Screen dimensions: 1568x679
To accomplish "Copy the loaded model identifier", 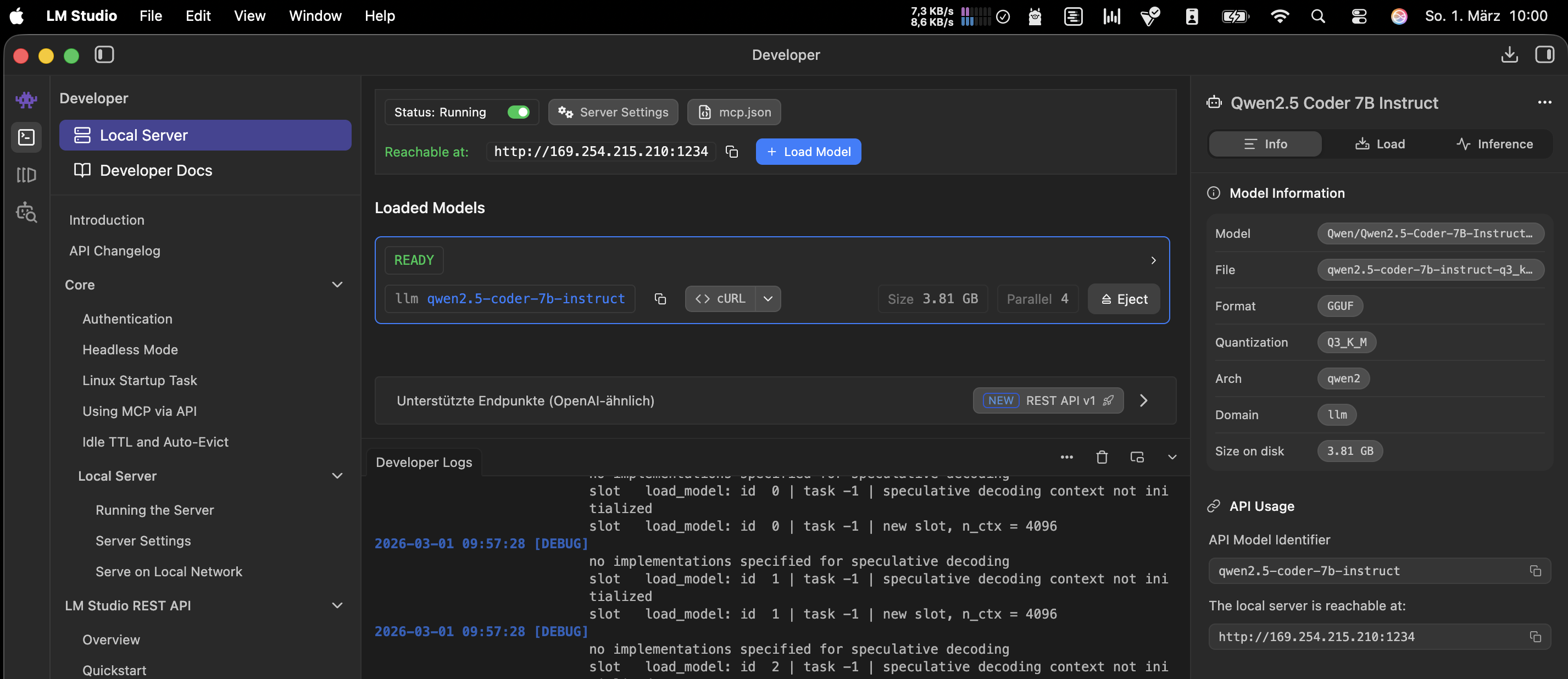I will tap(660, 299).
